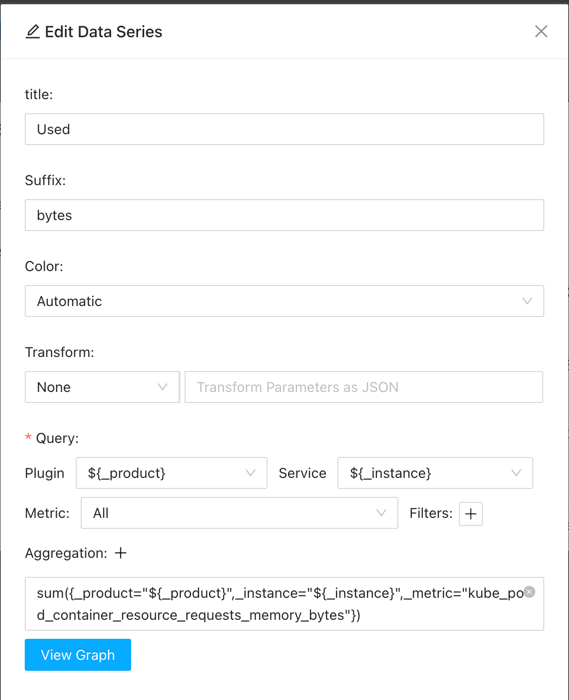Click the chevron arrow on the Service selector
The image size is (569, 700).
(x=516, y=473)
